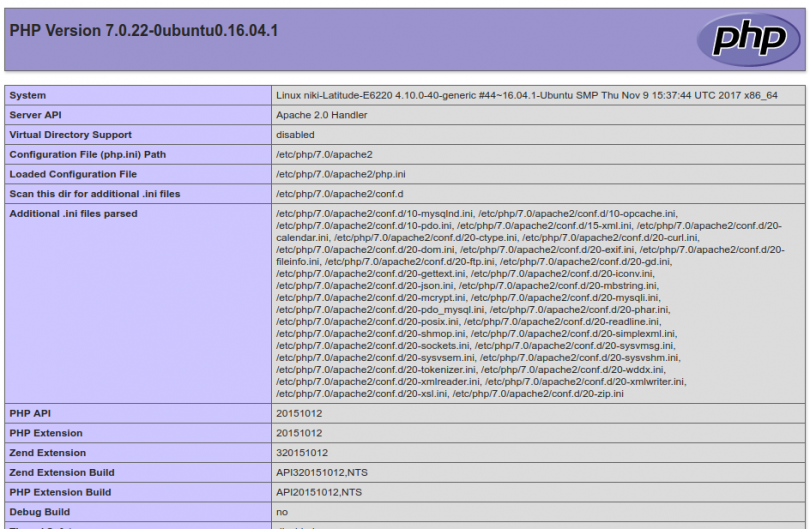Screen dimensions: 810x529
Task: Click the Virtual Directory Support label
Action: coord(70,135)
